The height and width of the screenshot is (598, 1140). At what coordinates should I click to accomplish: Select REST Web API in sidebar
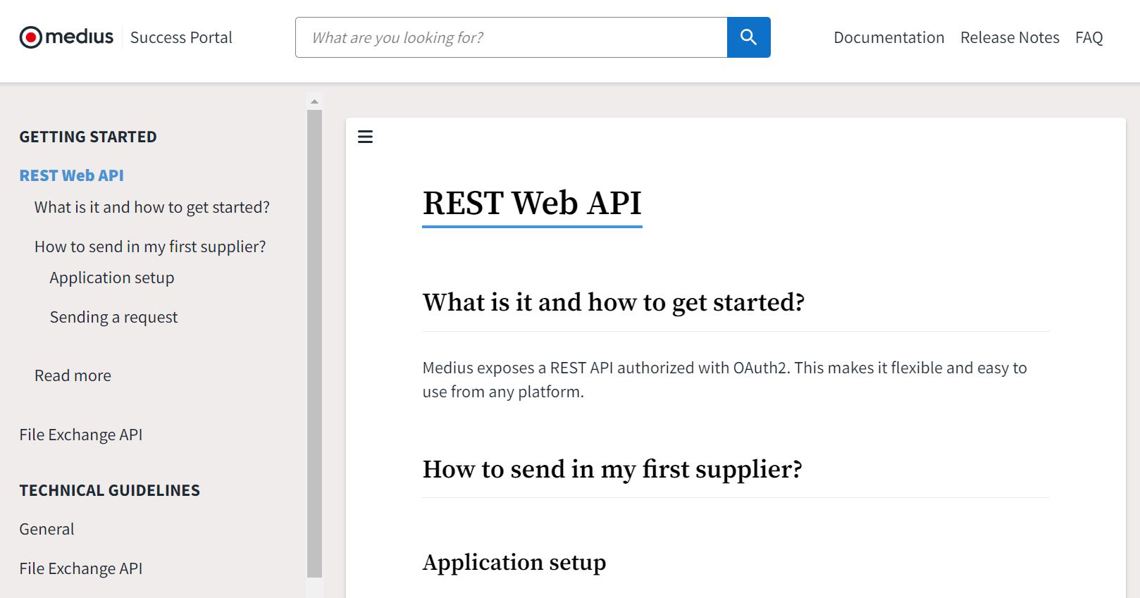pos(71,175)
